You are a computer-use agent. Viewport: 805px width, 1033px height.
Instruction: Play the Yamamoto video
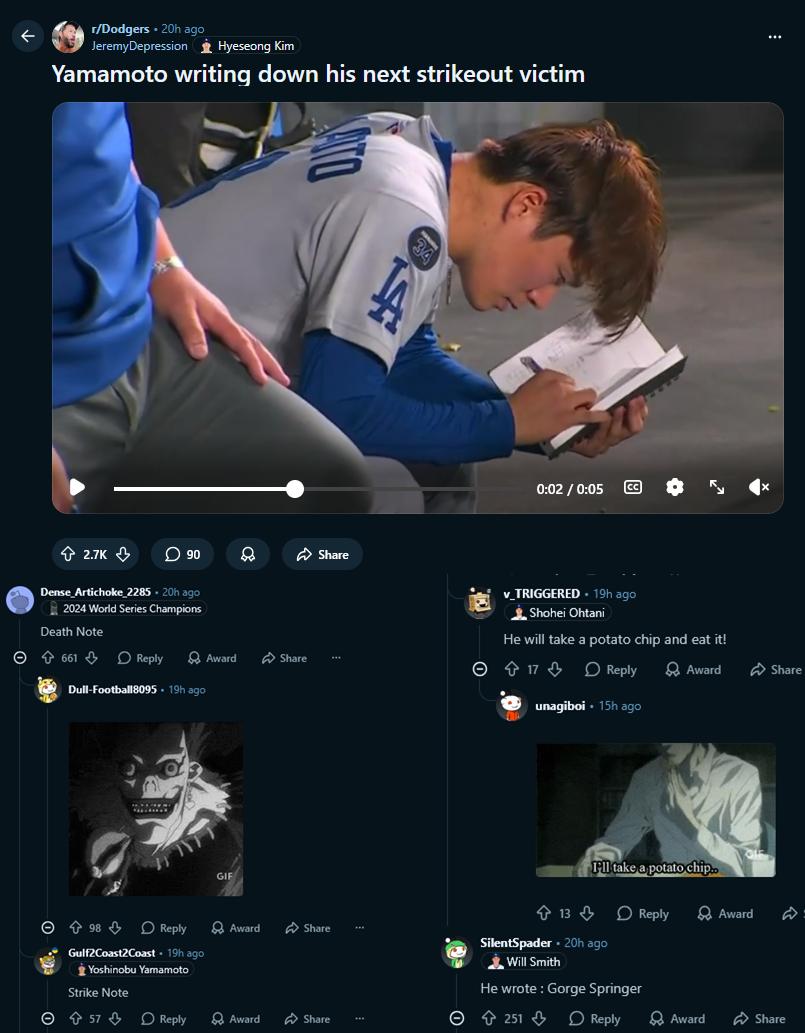click(77, 488)
